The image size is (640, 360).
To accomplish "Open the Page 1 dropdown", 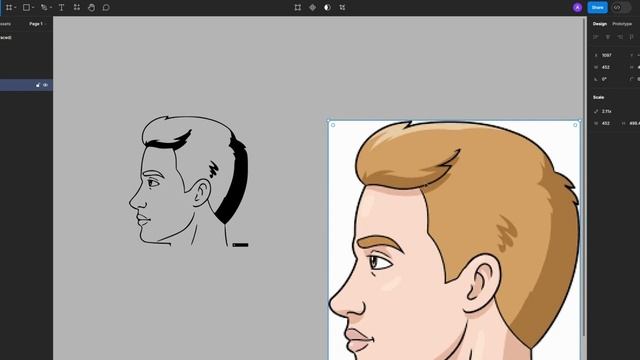I will click(x=38, y=24).
